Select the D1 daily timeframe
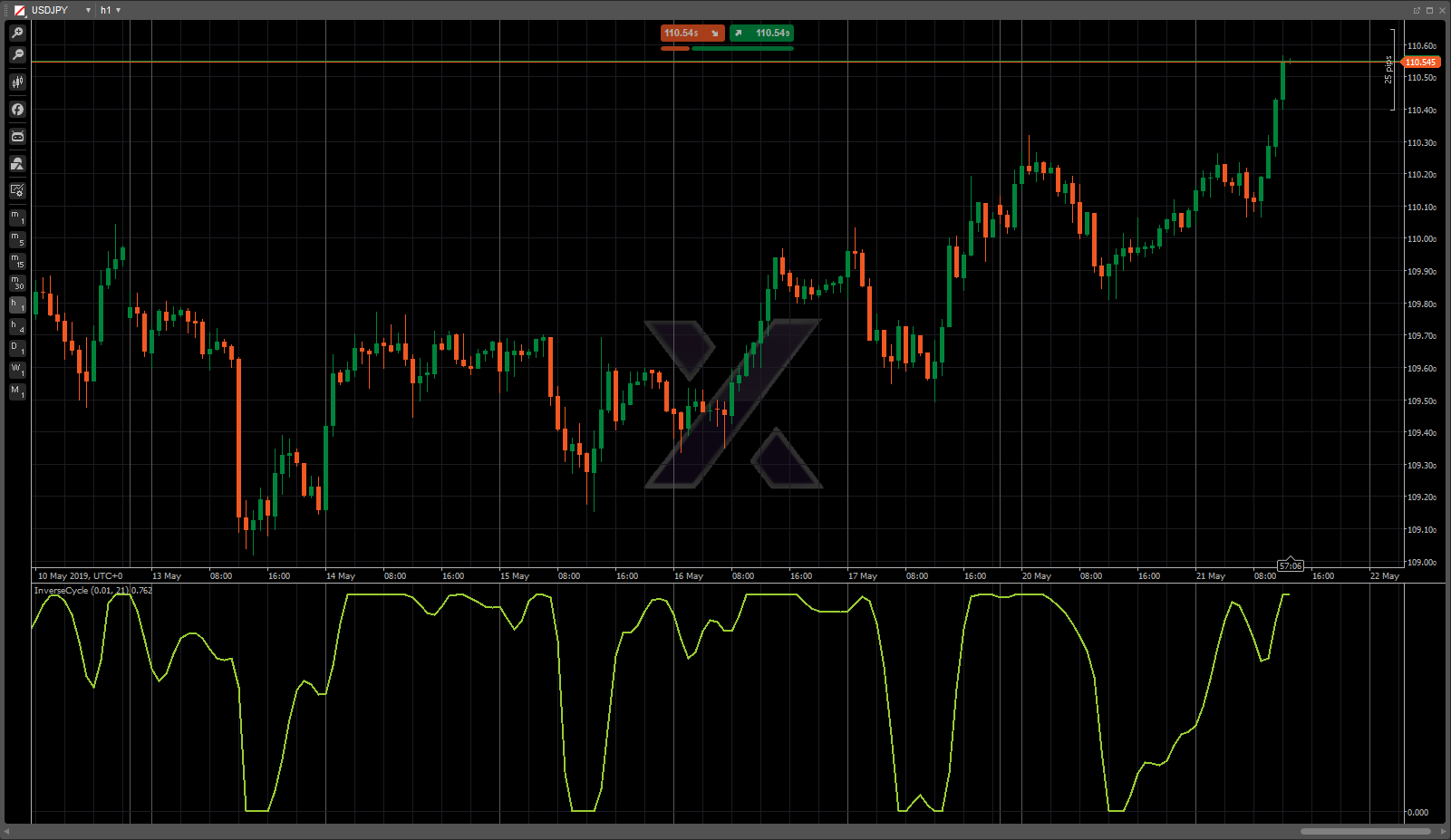The width and height of the screenshot is (1451, 840). [17, 348]
